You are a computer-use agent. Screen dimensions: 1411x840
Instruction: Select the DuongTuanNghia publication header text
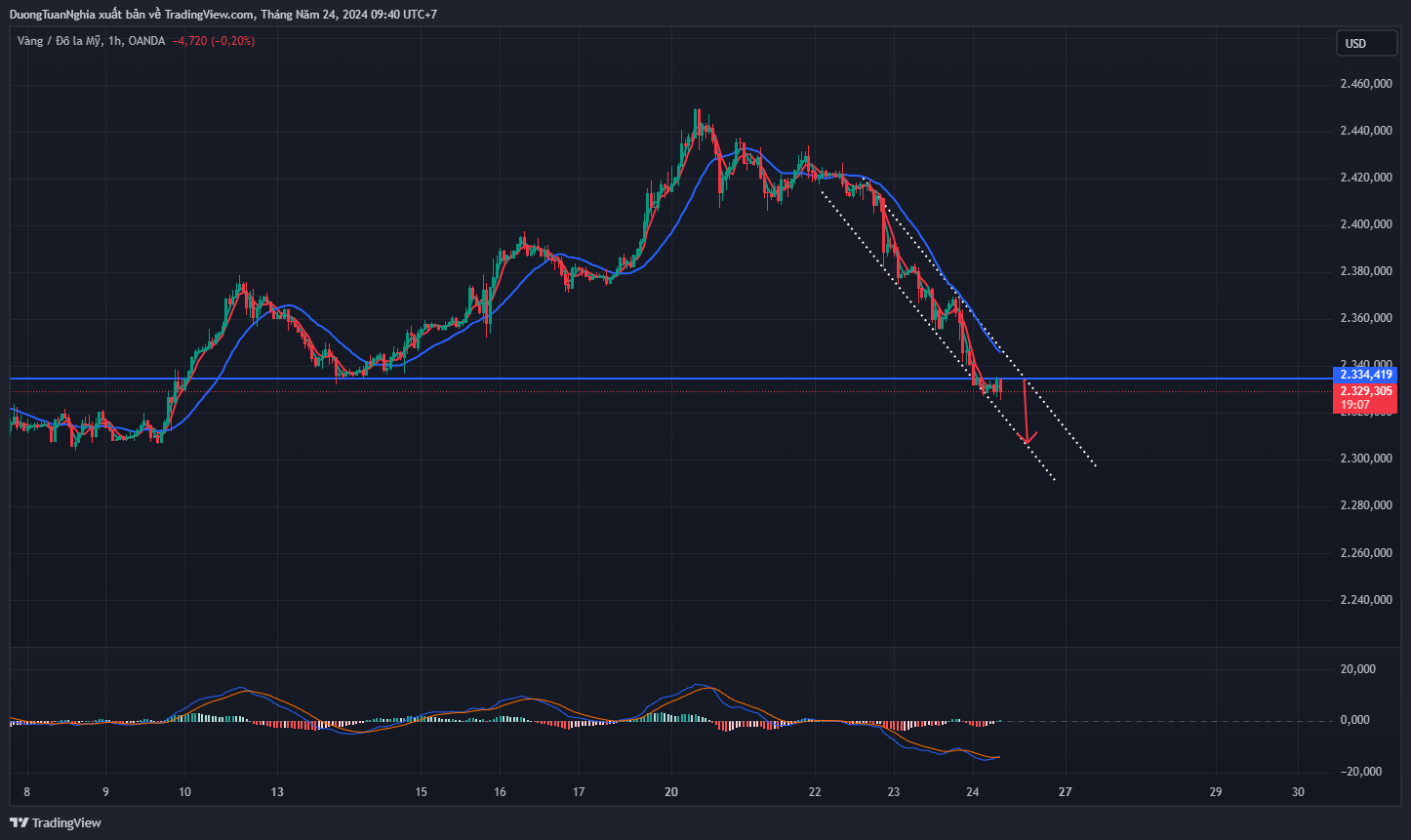pyautogui.click(x=223, y=15)
